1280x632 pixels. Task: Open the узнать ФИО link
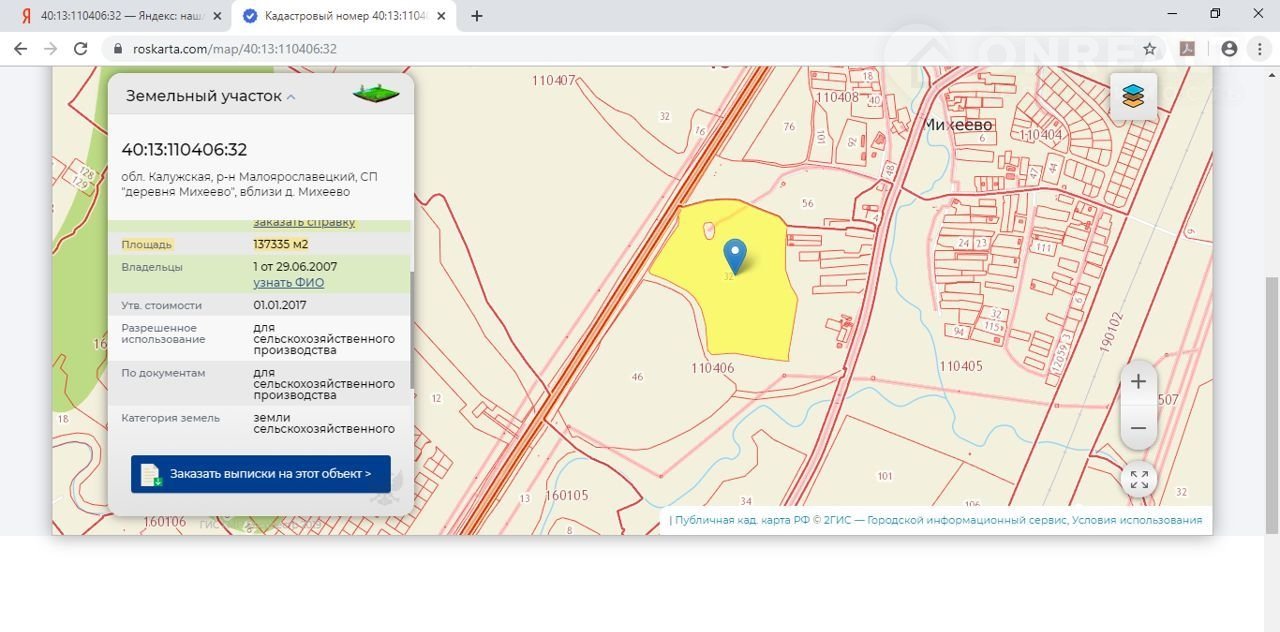(288, 283)
